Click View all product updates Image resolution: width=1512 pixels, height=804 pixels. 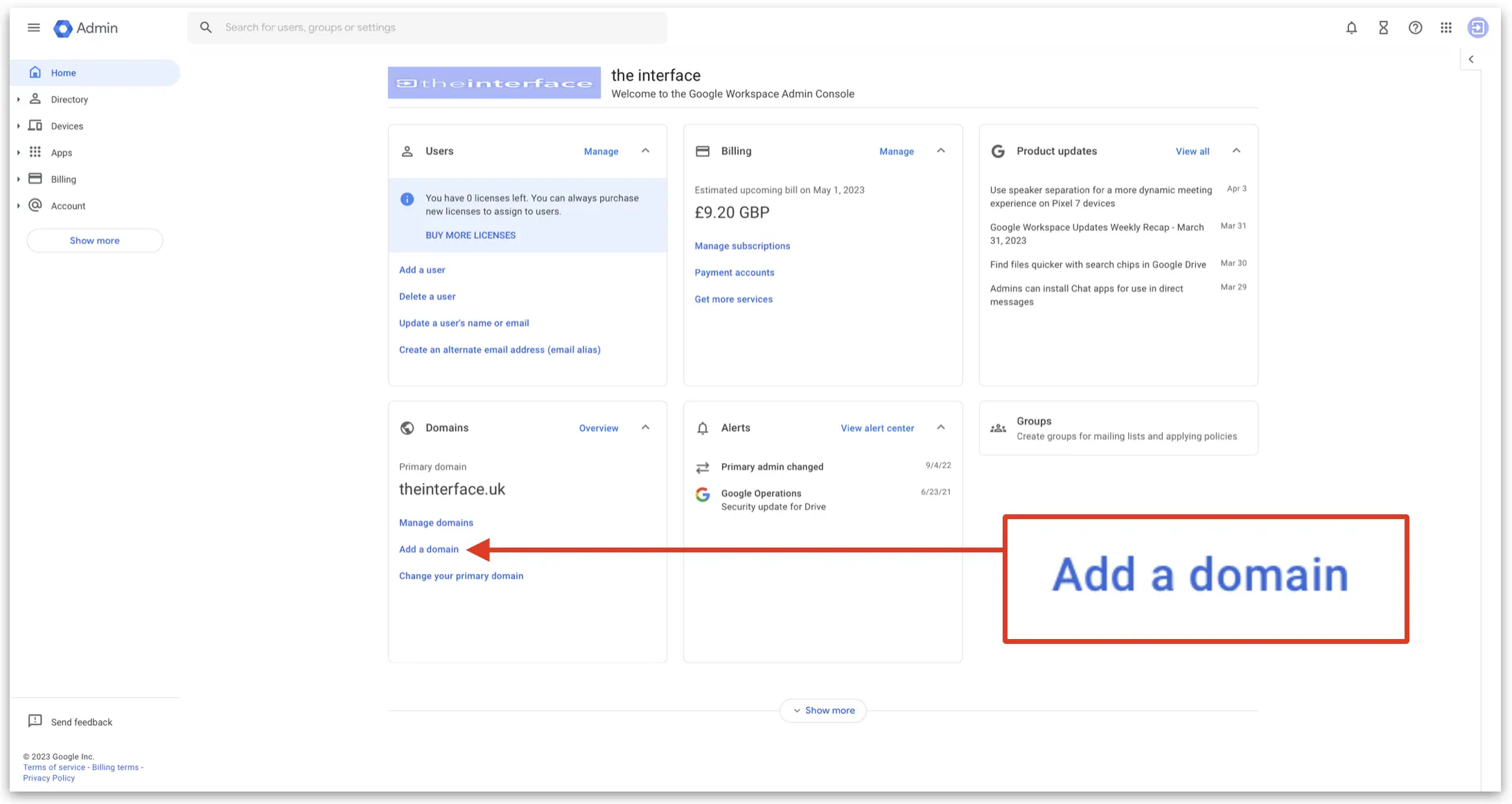[1192, 151]
